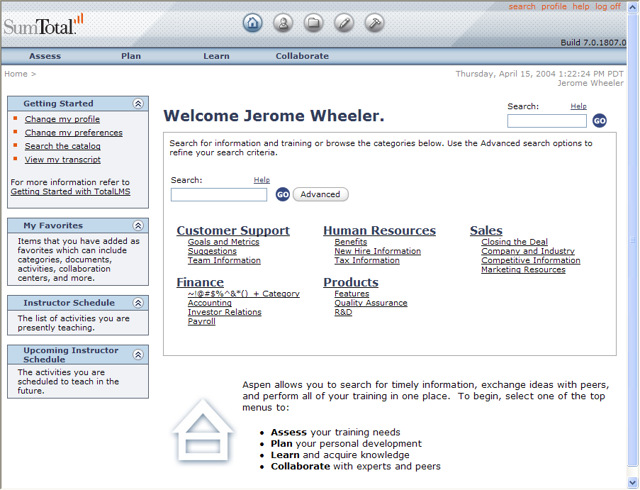Open Getting Started with TotalLMS link
Image resolution: width=640 pixels, height=490 pixels.
pos(70,192)
